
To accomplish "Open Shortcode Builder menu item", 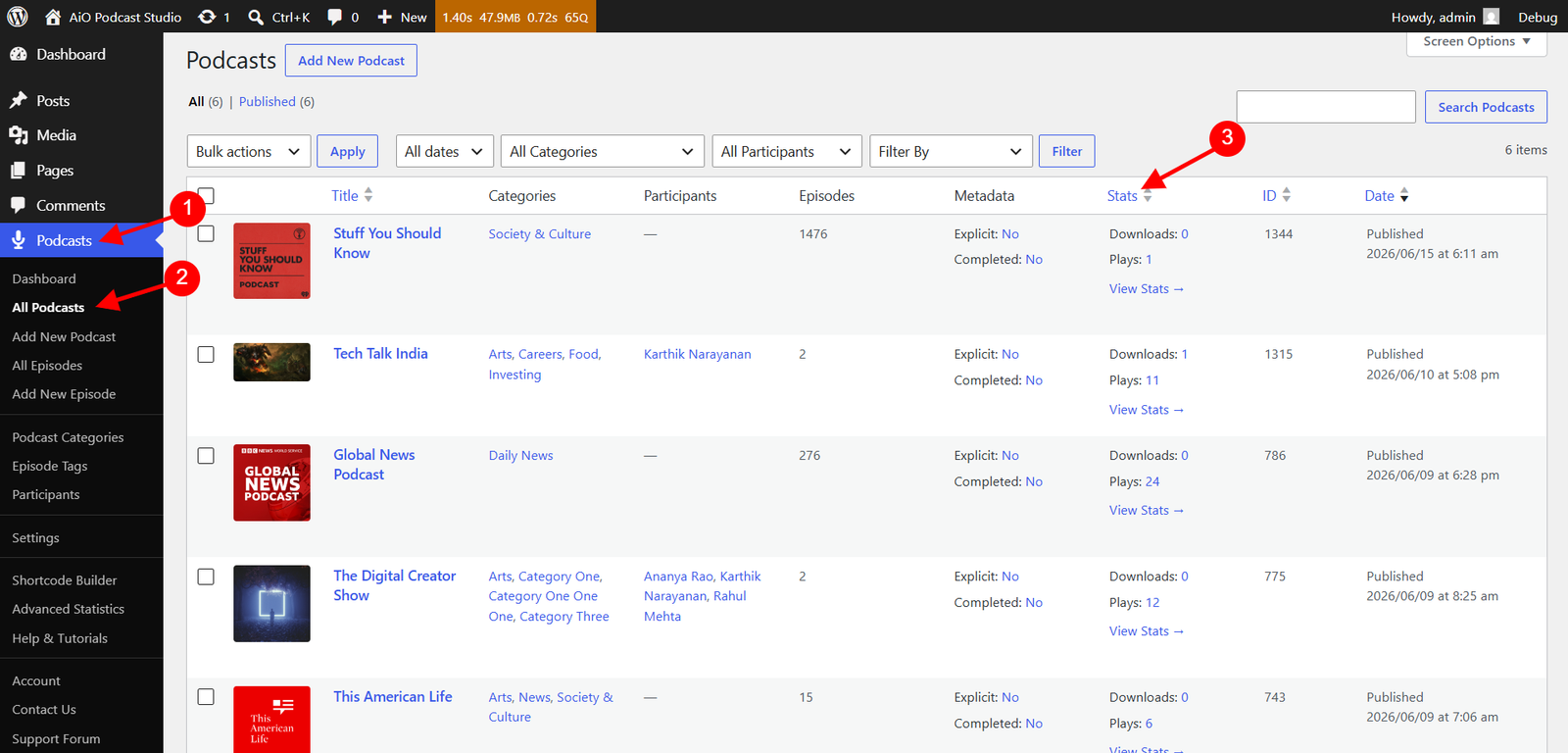I will coord(65,580).
